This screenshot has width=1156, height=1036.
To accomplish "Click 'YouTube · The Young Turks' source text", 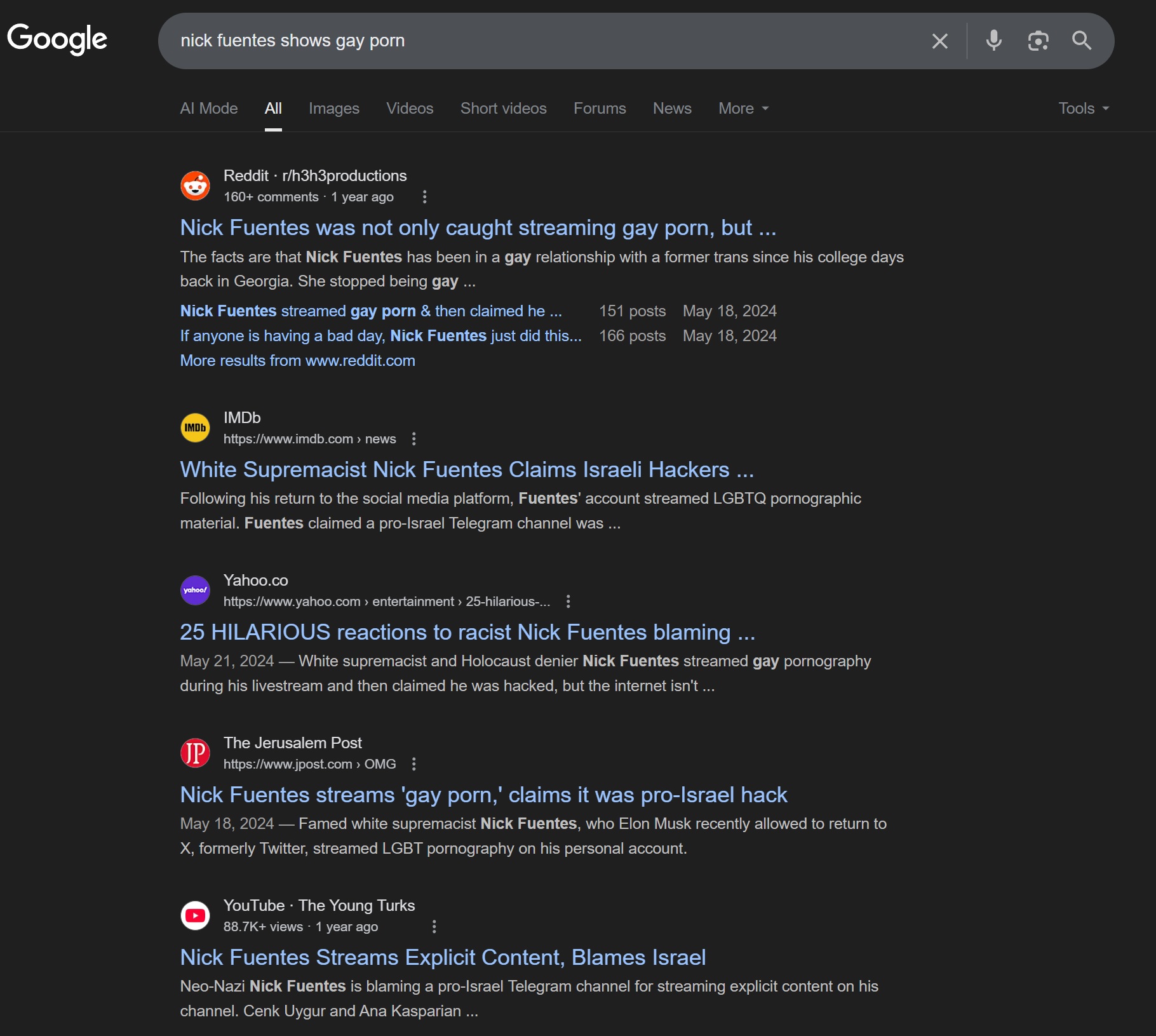I will coord(319,906).
